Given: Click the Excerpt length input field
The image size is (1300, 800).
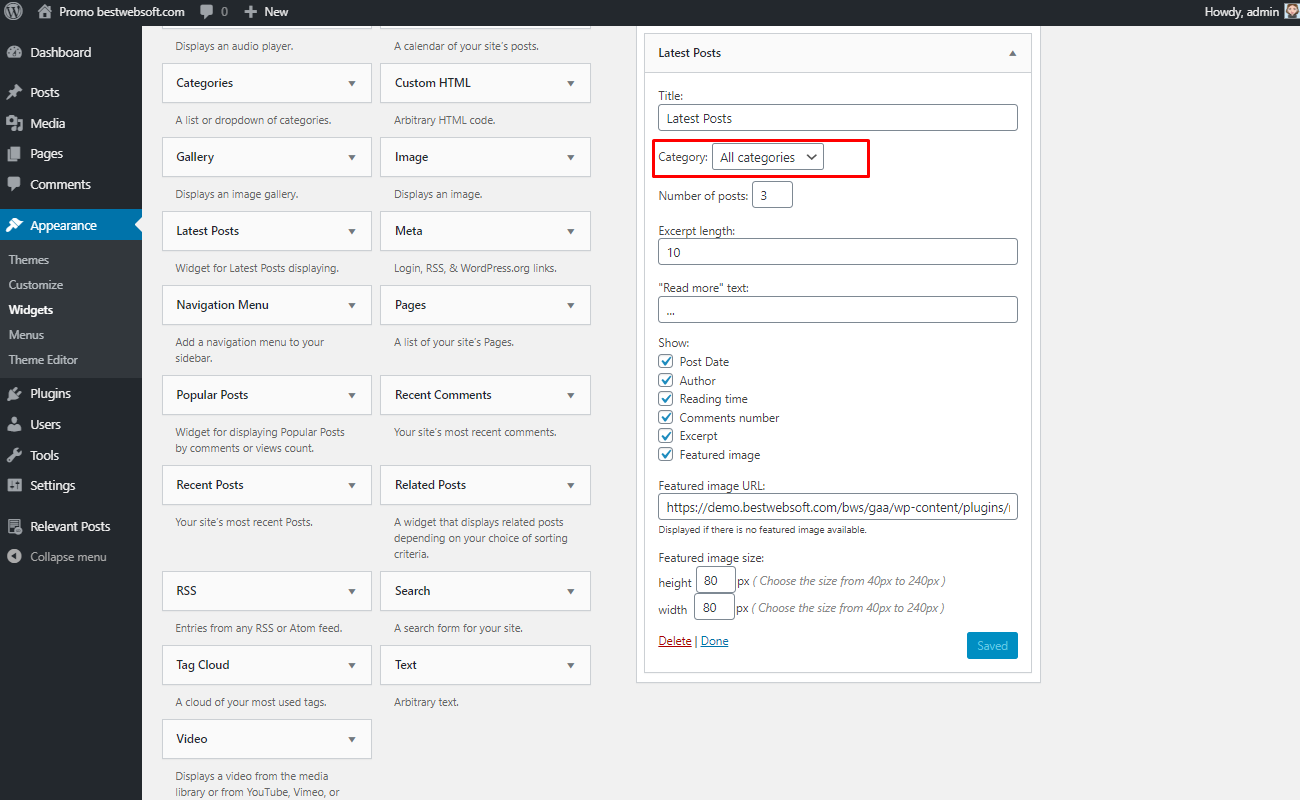Looking at the screenshot, I should (x=838, y=252).
